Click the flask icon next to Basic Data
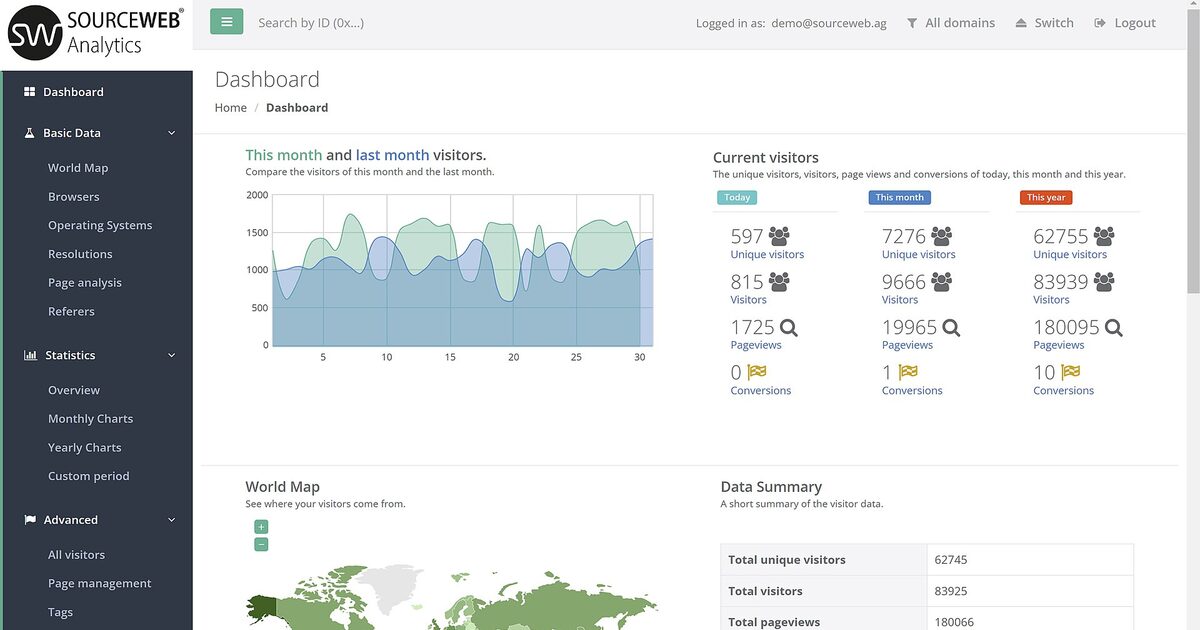 click(x=30, y=133)
